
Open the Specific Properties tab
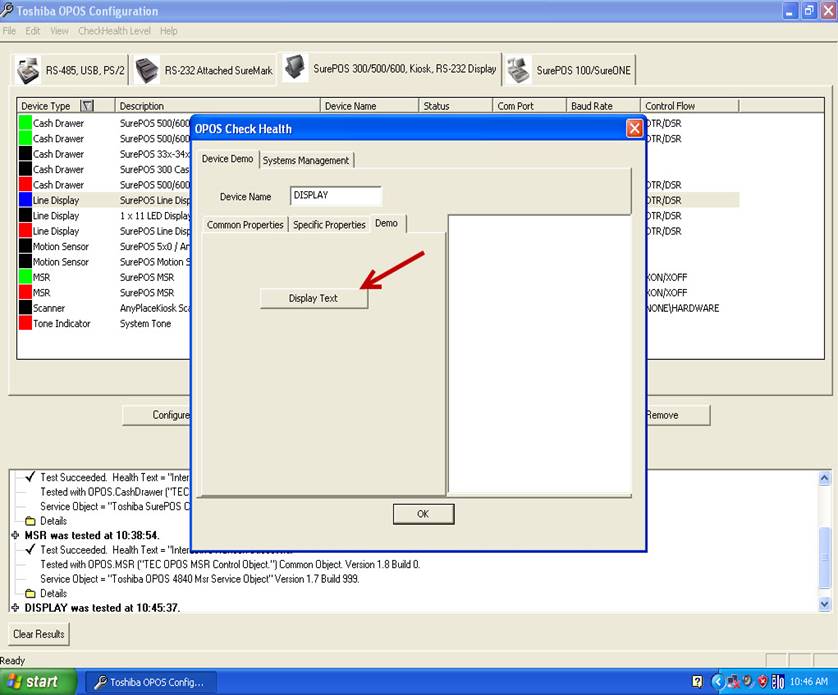point(329,225)
